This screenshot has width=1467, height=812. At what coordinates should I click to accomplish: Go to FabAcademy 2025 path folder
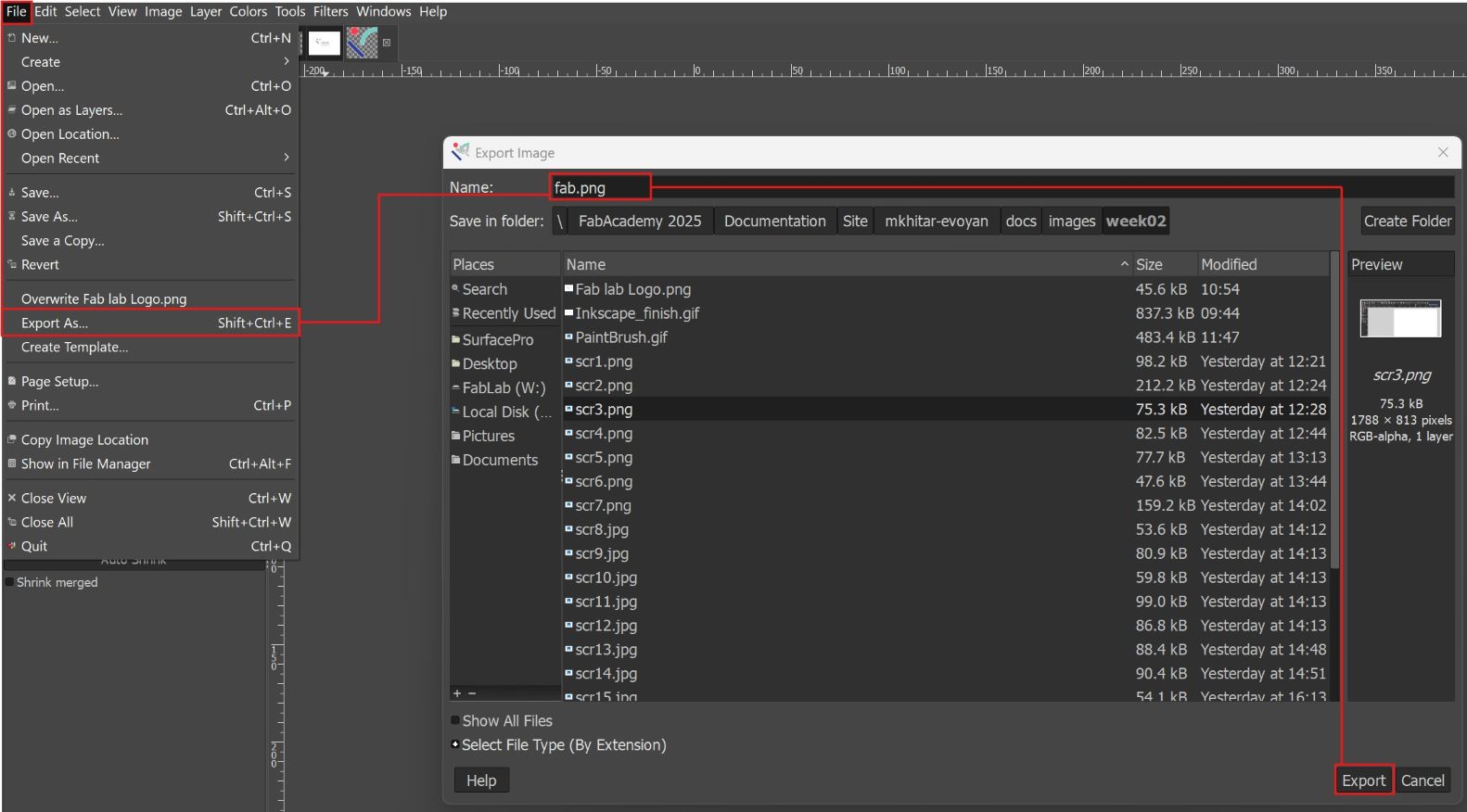point(640,221)
